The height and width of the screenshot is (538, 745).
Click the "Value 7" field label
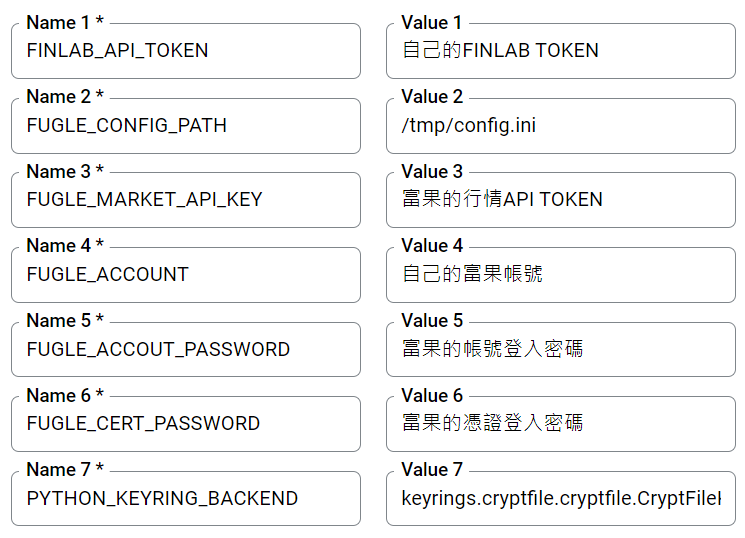(432, 470)
